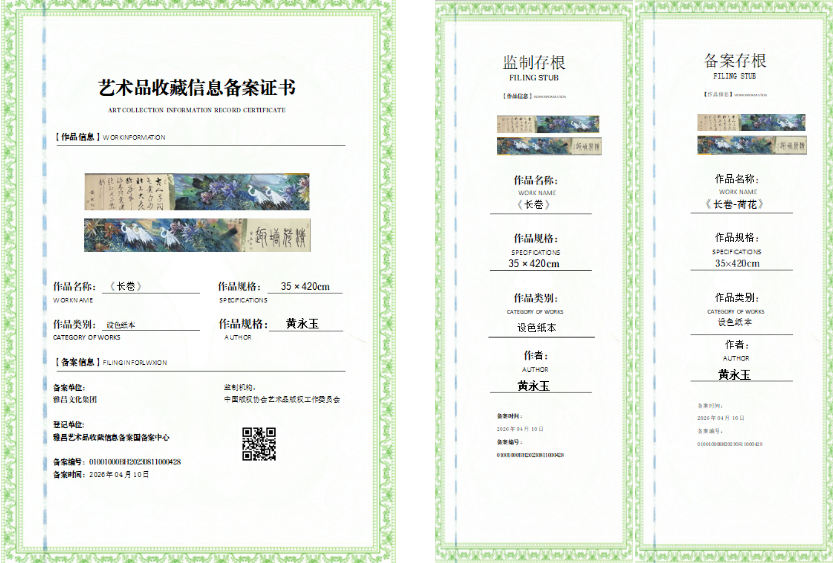Open the upper scroll painting image on main certificate
833x563 pixels.
[197, 192]
